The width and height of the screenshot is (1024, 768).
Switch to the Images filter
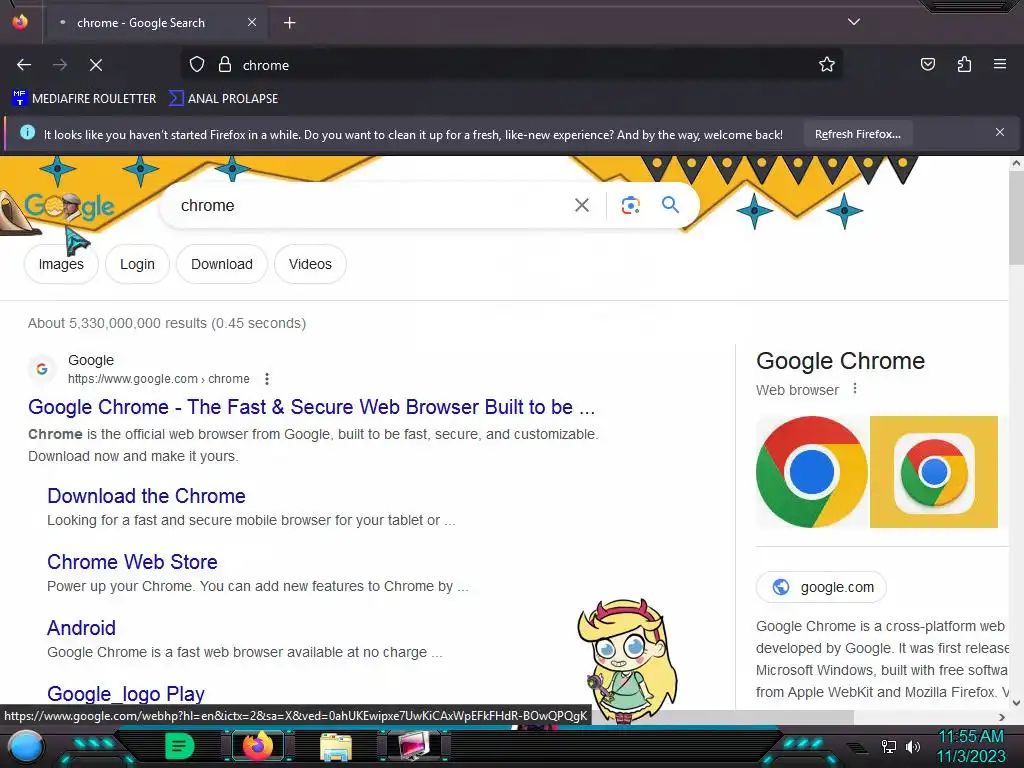coord(61,264)
